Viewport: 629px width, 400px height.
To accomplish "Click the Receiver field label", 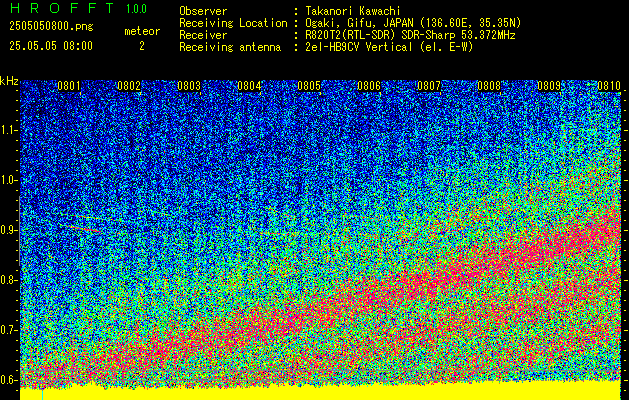I will pos(203,35).
